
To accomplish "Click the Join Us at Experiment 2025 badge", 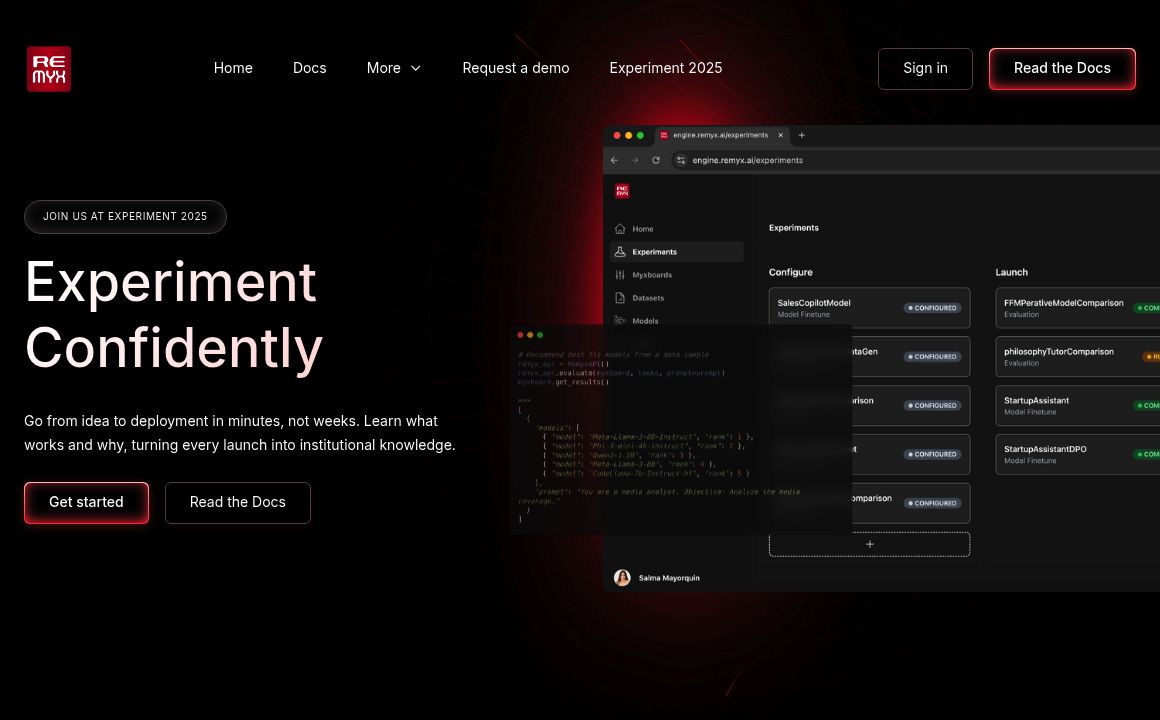I will pos(125,217).
